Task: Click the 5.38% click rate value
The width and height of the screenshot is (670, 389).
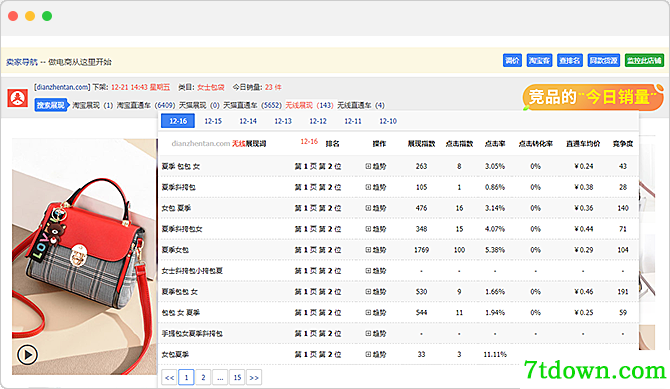Action: 495,250
